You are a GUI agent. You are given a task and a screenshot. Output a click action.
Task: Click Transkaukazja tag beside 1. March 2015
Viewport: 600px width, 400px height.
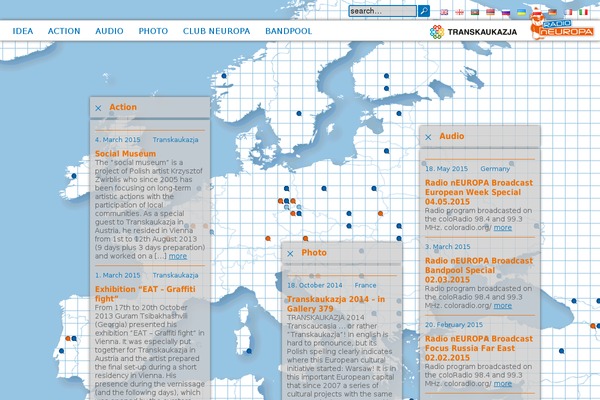[x=175, y=275]
